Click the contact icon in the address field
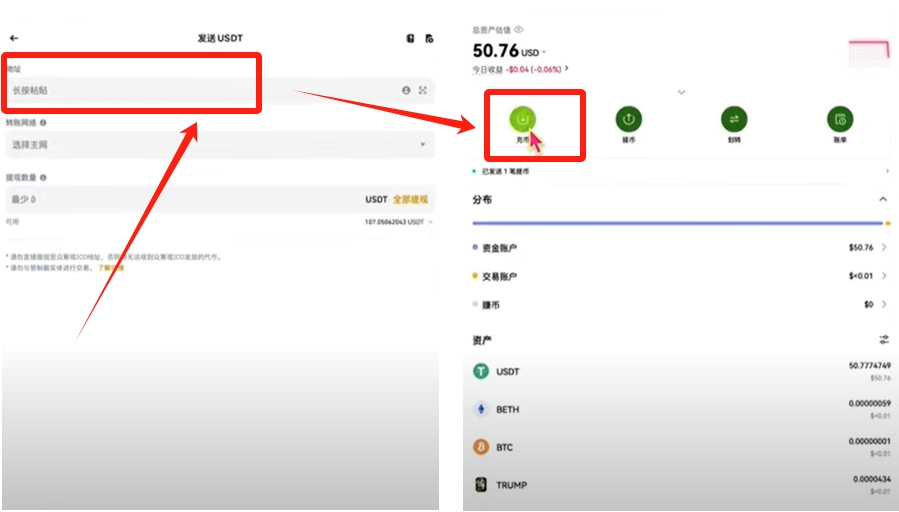Viewport: 899px width, 512px height. coord(406,90)
